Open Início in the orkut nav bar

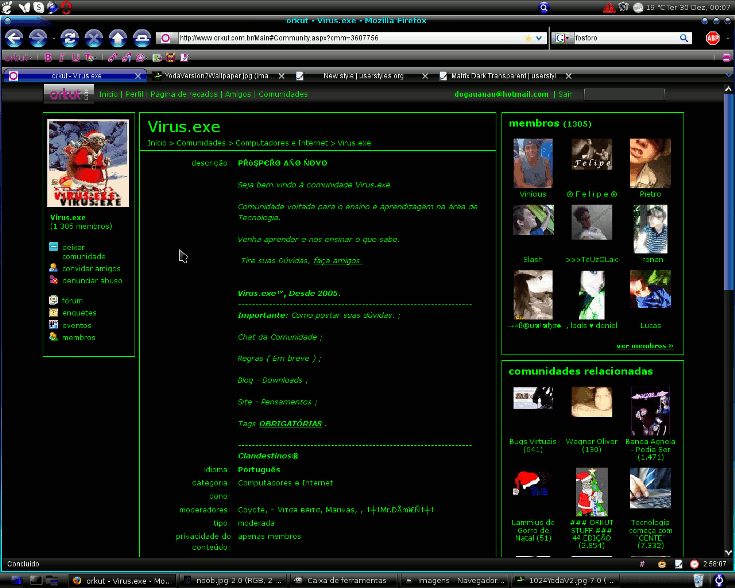click(108, 94)
